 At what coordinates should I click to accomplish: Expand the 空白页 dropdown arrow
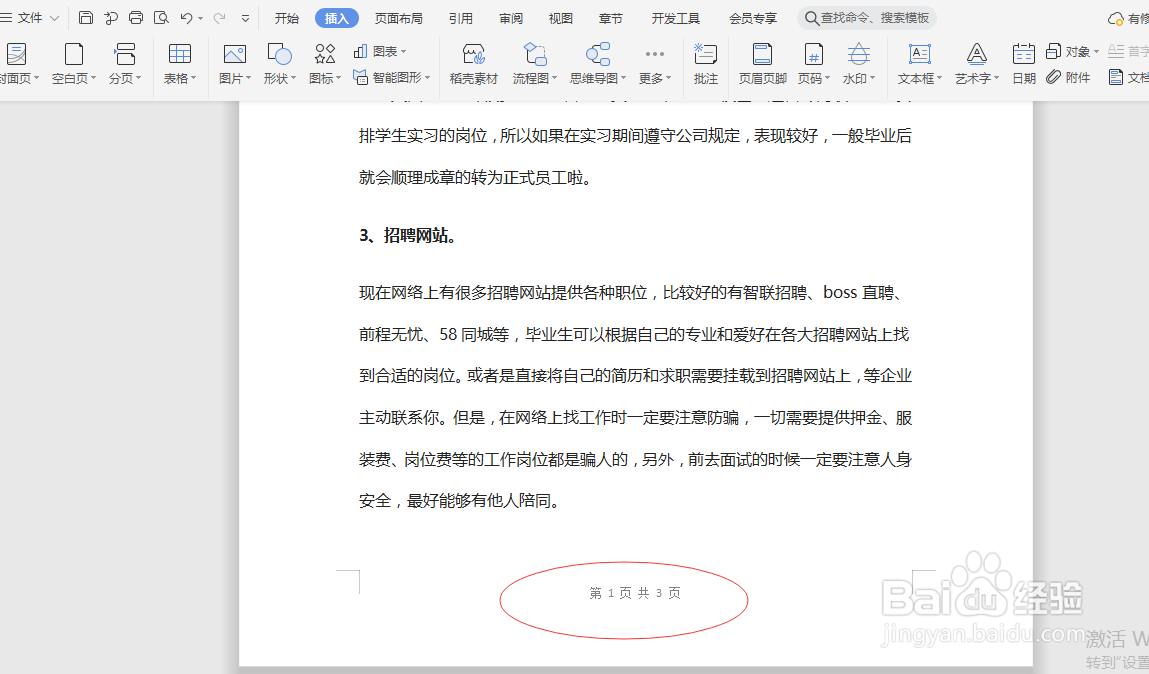click(x=93, y=78)
